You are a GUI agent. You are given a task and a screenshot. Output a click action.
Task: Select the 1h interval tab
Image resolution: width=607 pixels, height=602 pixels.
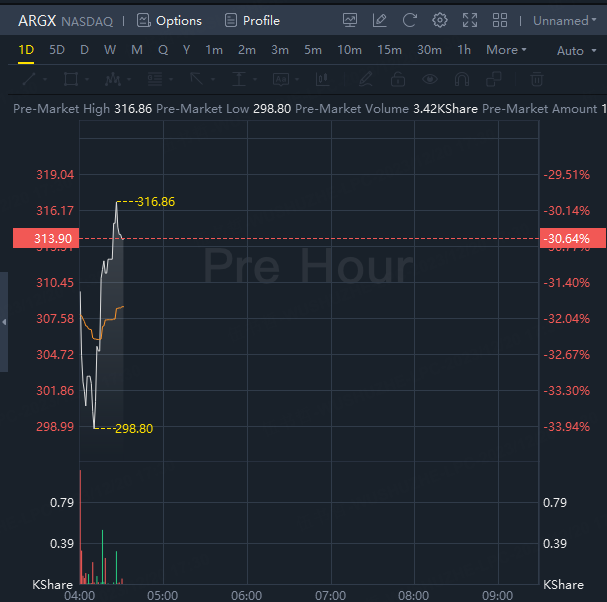pyautogui.click(x=464, y=50)
